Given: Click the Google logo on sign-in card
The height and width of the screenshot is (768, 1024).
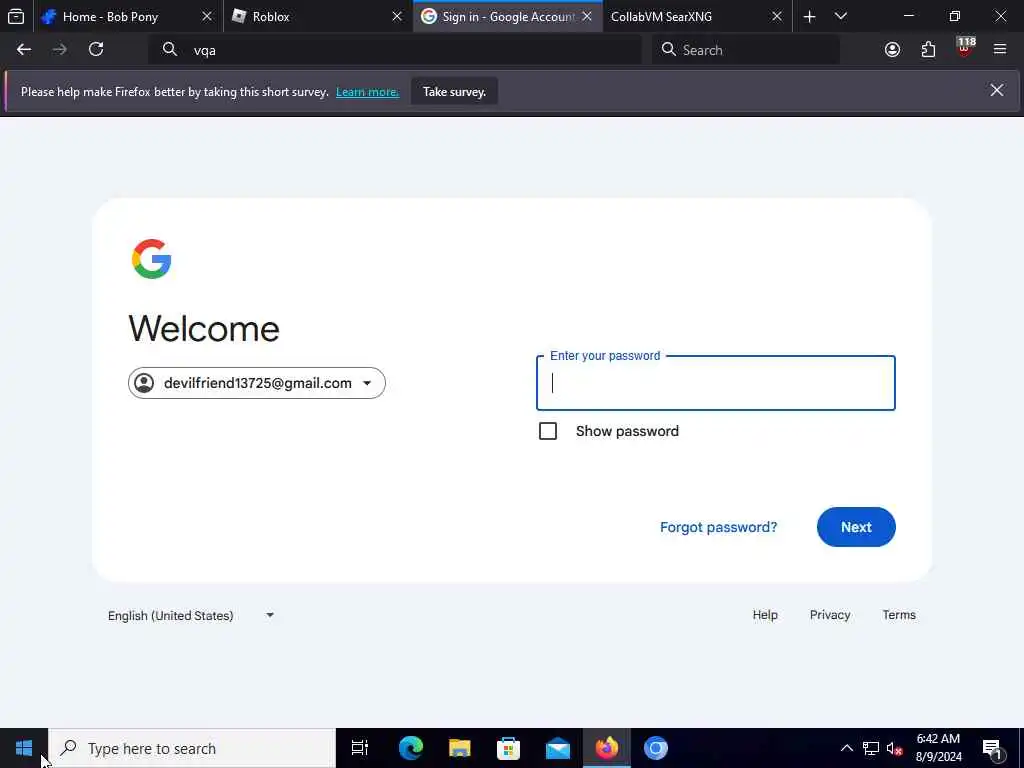Looking at the screenshot, I should tap(152, 259).
